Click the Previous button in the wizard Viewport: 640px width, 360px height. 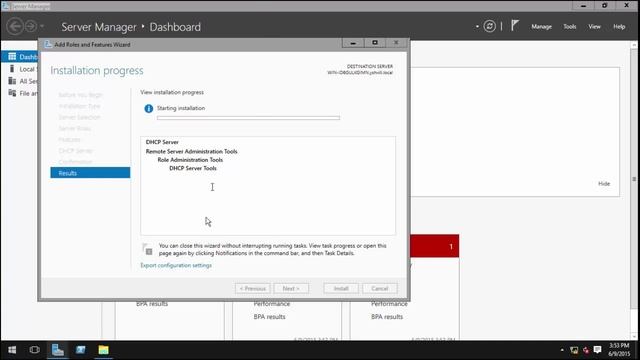tap(253, 289)
